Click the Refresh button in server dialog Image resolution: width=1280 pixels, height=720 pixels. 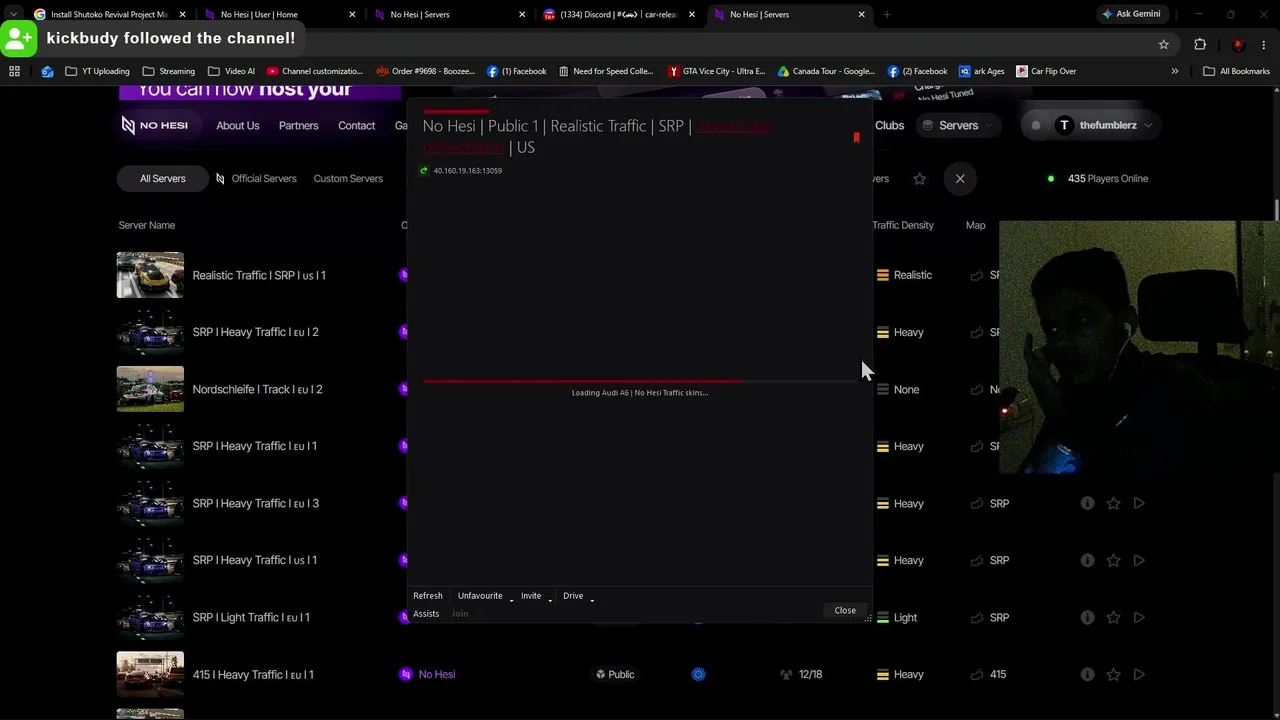pos(428,596)
